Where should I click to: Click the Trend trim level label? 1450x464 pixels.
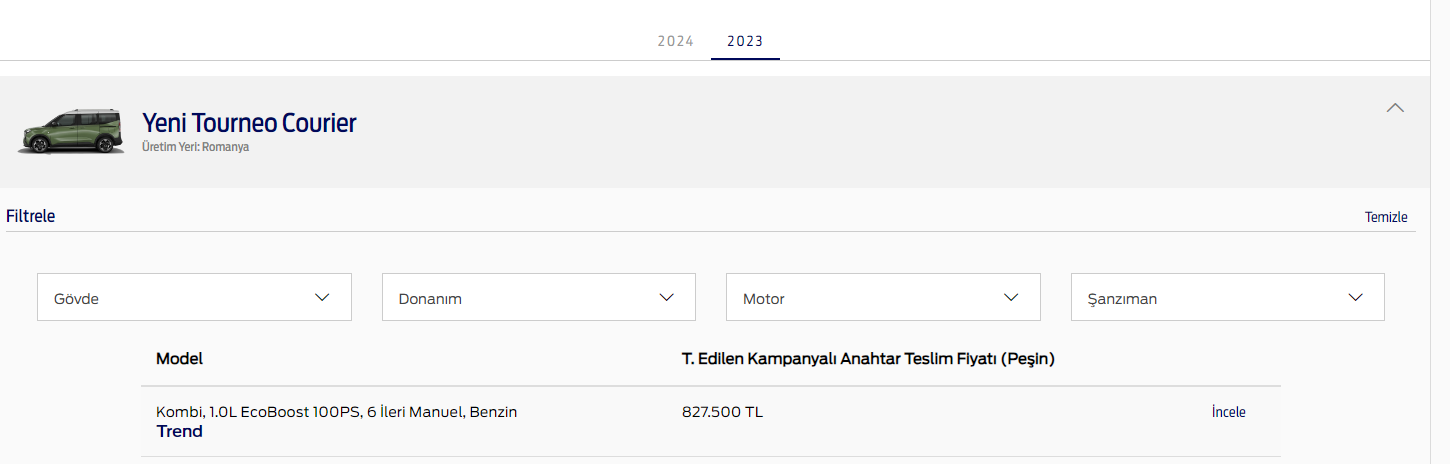pyautogui.click(x=180, y=432)
